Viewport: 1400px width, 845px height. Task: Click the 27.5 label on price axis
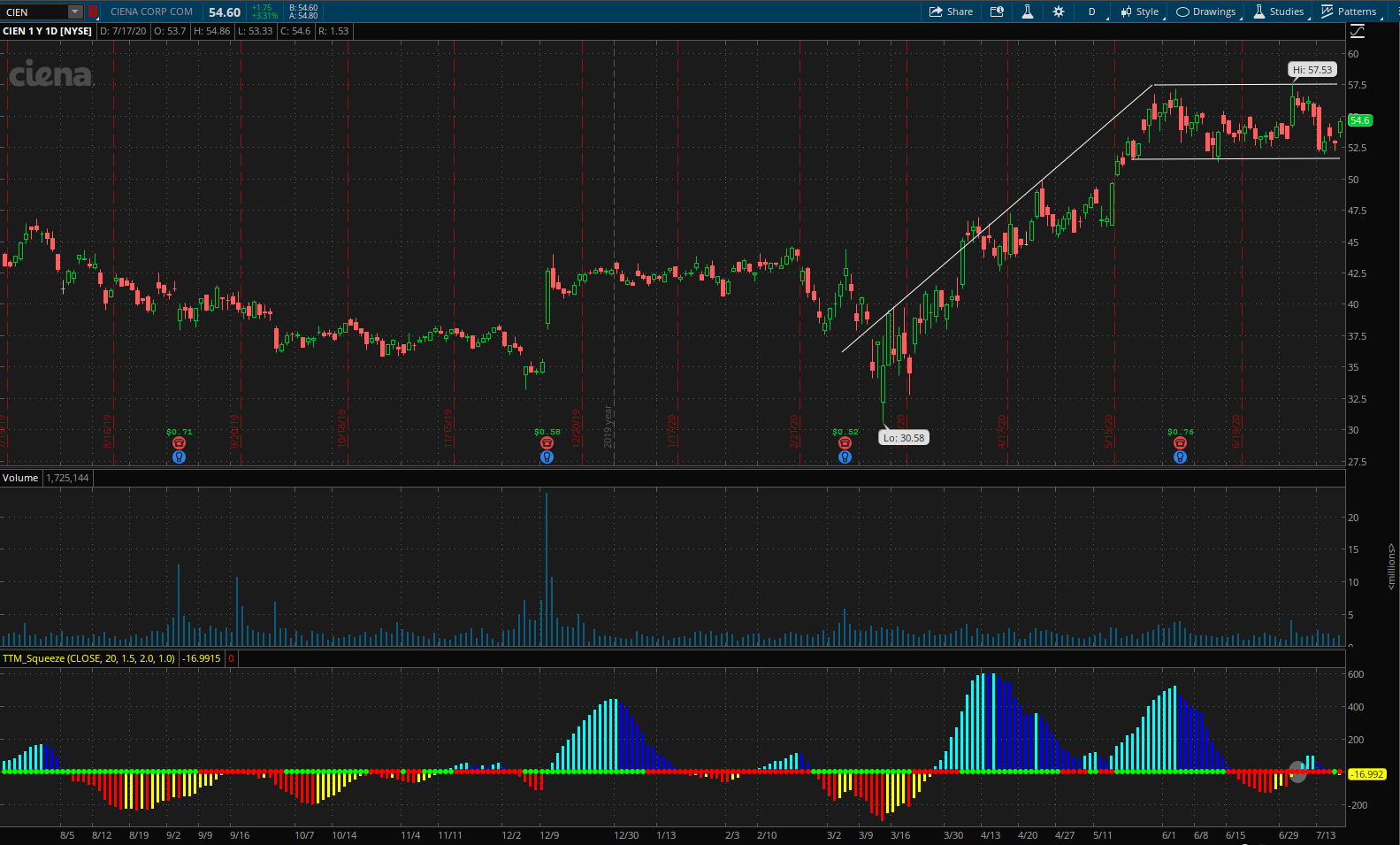(1357, 462)
